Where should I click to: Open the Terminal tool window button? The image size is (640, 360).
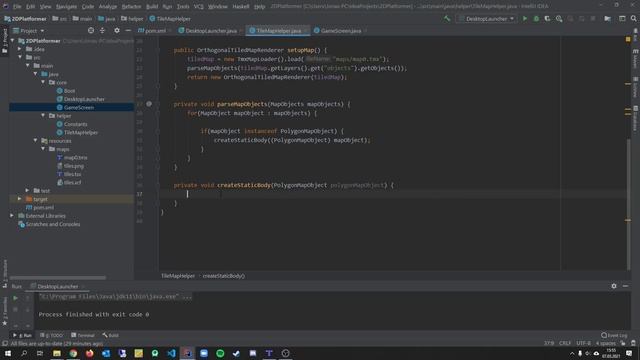(83, 335)
